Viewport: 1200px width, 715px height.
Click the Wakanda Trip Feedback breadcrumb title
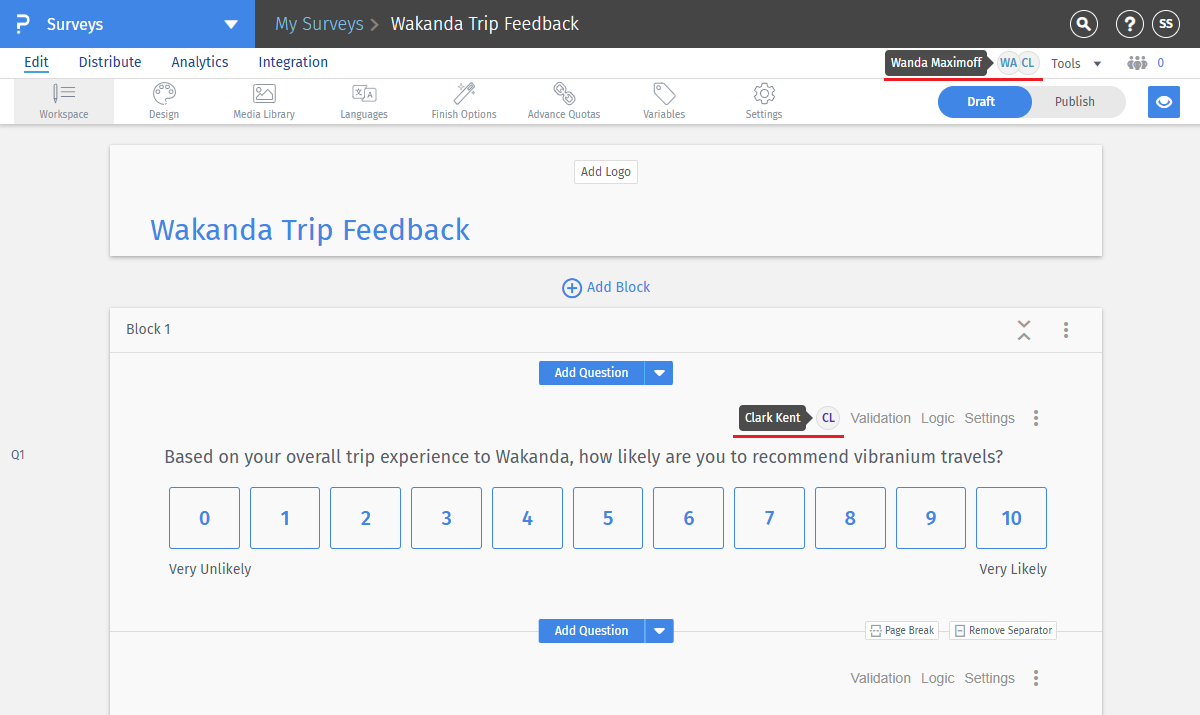tap(485, 24)
